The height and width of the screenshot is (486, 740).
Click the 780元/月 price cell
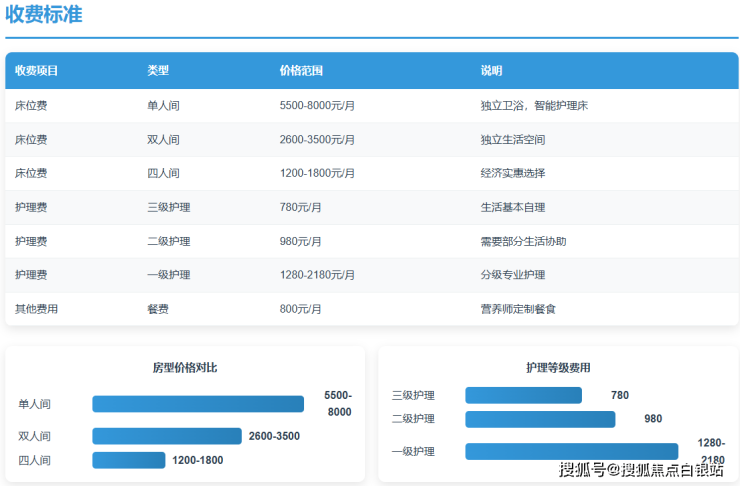(x=301, y=208)
